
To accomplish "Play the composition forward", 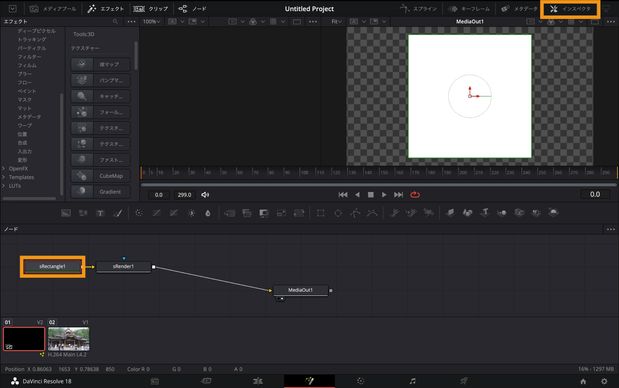I will [x=384, y=195].
